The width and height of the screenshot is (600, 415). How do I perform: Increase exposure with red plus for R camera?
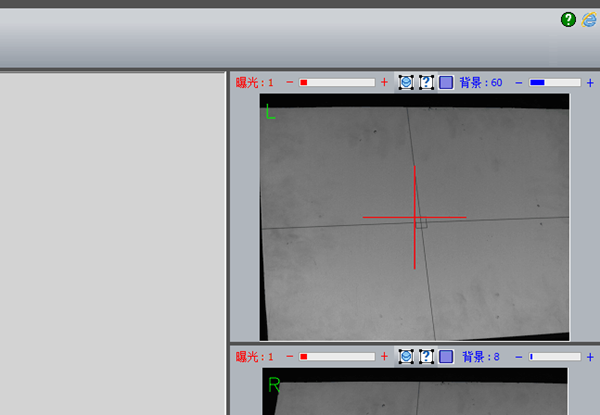click(384, 356)
